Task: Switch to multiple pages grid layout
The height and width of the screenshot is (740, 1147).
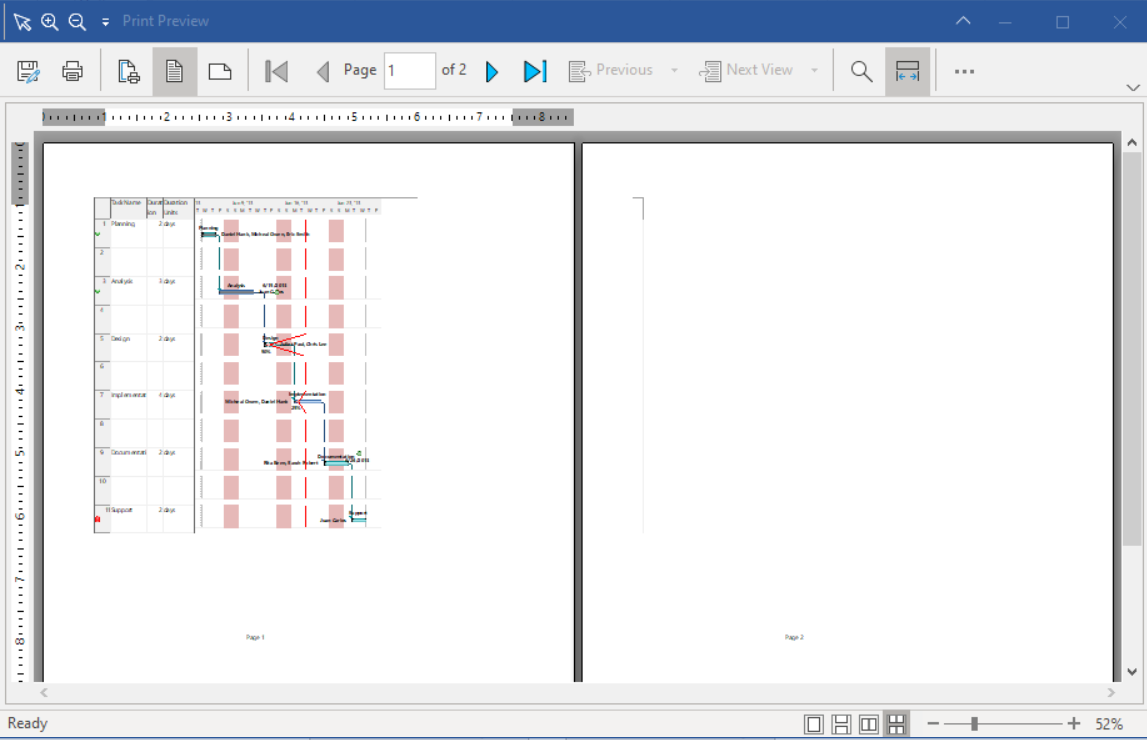Action: click(896, 724)
